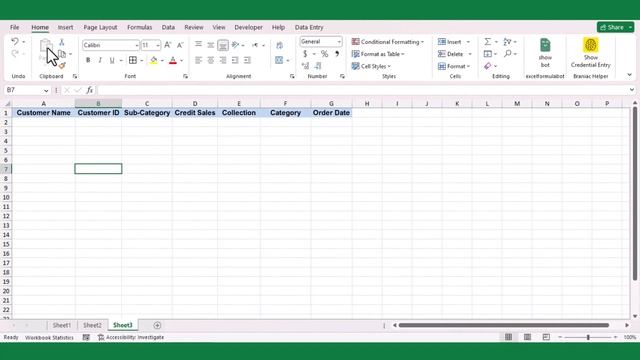Image resolution: width=640 pixels, height=360 pixels.
Task: Switch to the Data Entry tab
Action: tap(309, 27)
